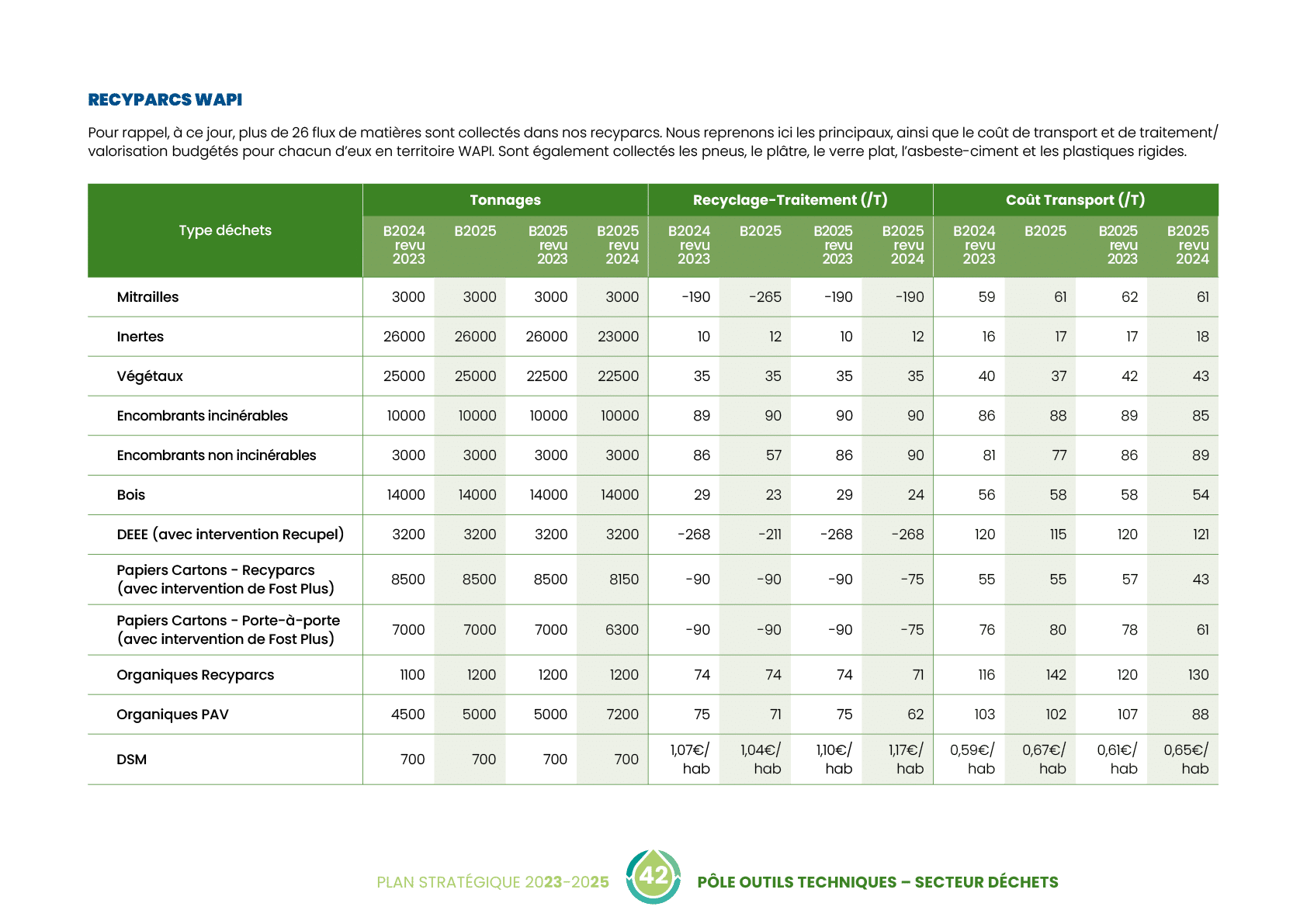
Task: Click the RECYPARCS WAPI heading
Action: (165, 99)
